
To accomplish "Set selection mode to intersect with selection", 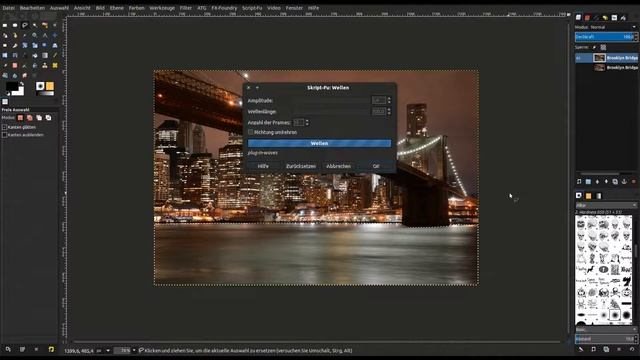I will pyautogui.click(x=49, y=118).
